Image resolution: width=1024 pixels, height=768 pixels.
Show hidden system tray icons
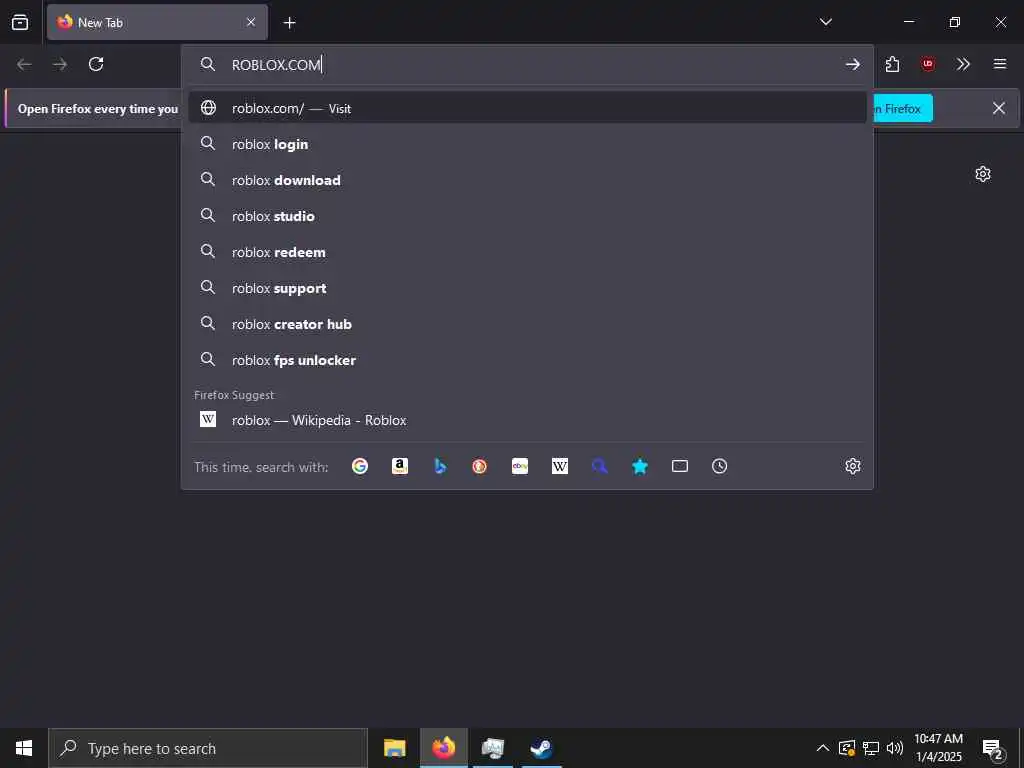coord(823,748)
